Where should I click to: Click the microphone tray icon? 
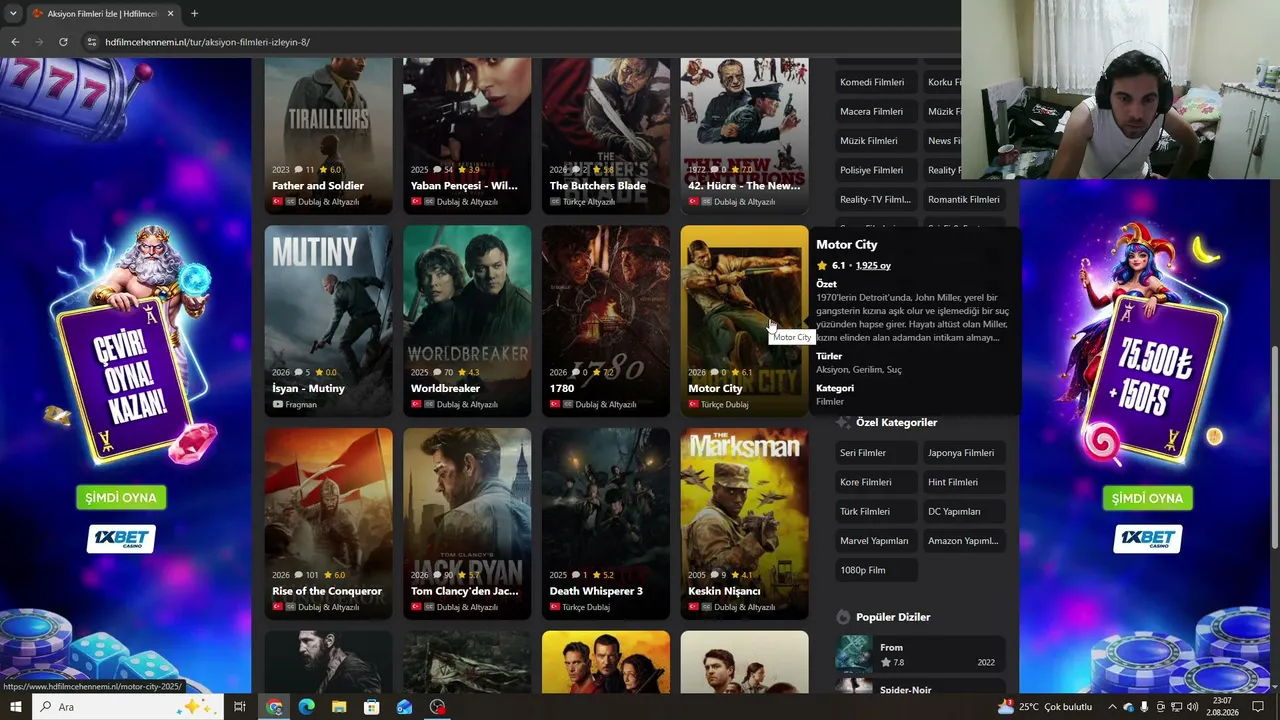[1145, 707]
